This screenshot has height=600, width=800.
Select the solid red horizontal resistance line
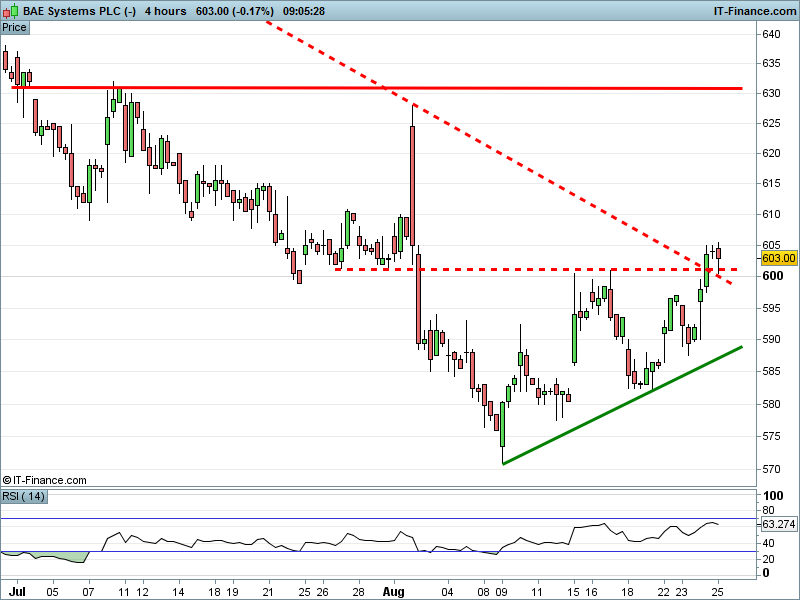[377, 88]
